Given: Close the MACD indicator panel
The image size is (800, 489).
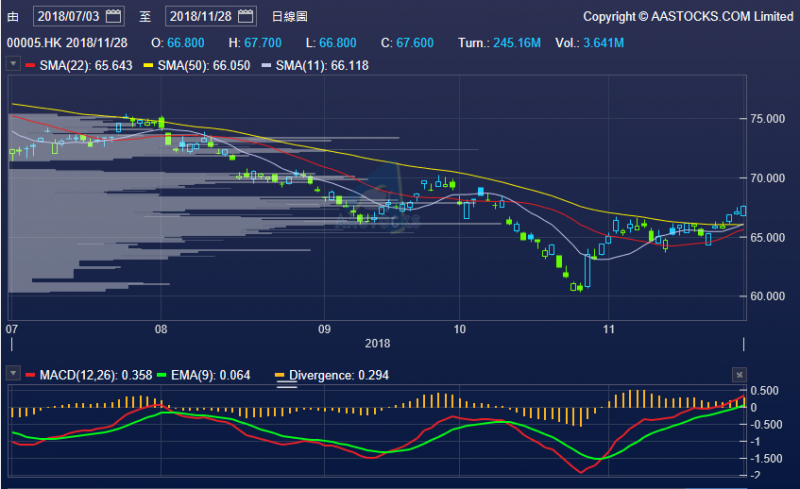Looking at the screenshot, I should click(x=739, y=374).
